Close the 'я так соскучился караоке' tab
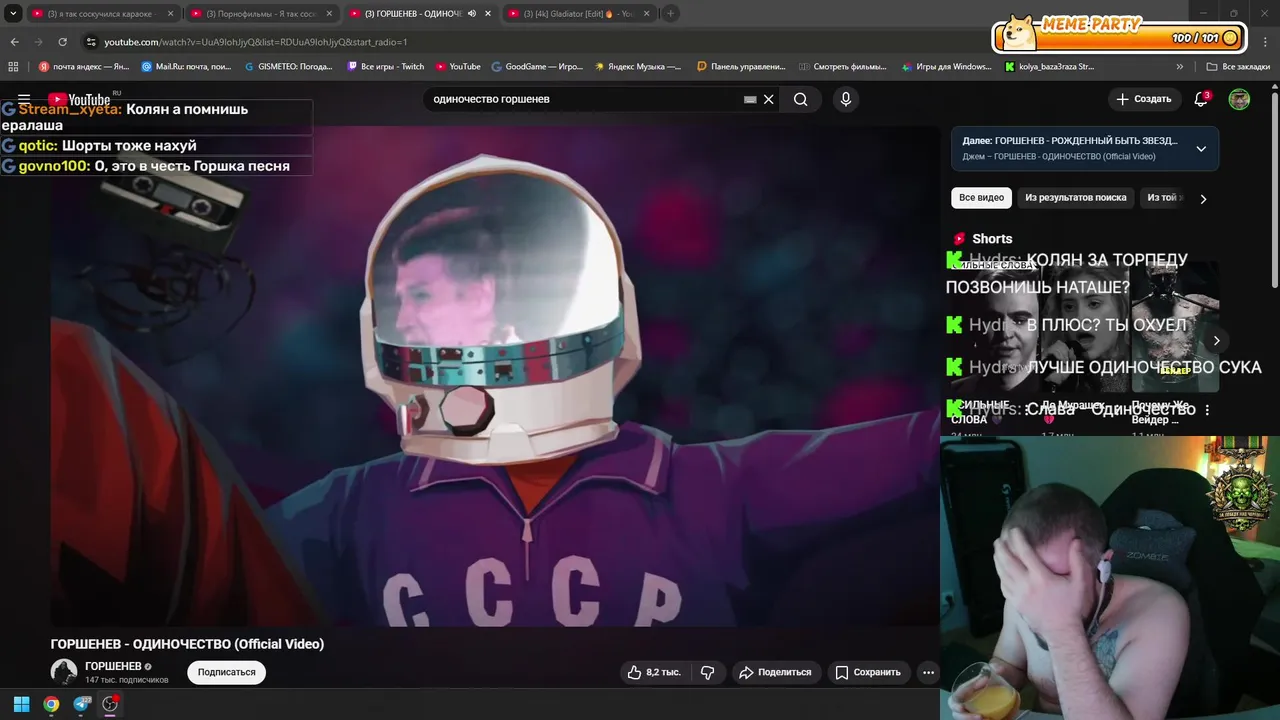Viewport: 1280px width, 720px height. point(170,14)
